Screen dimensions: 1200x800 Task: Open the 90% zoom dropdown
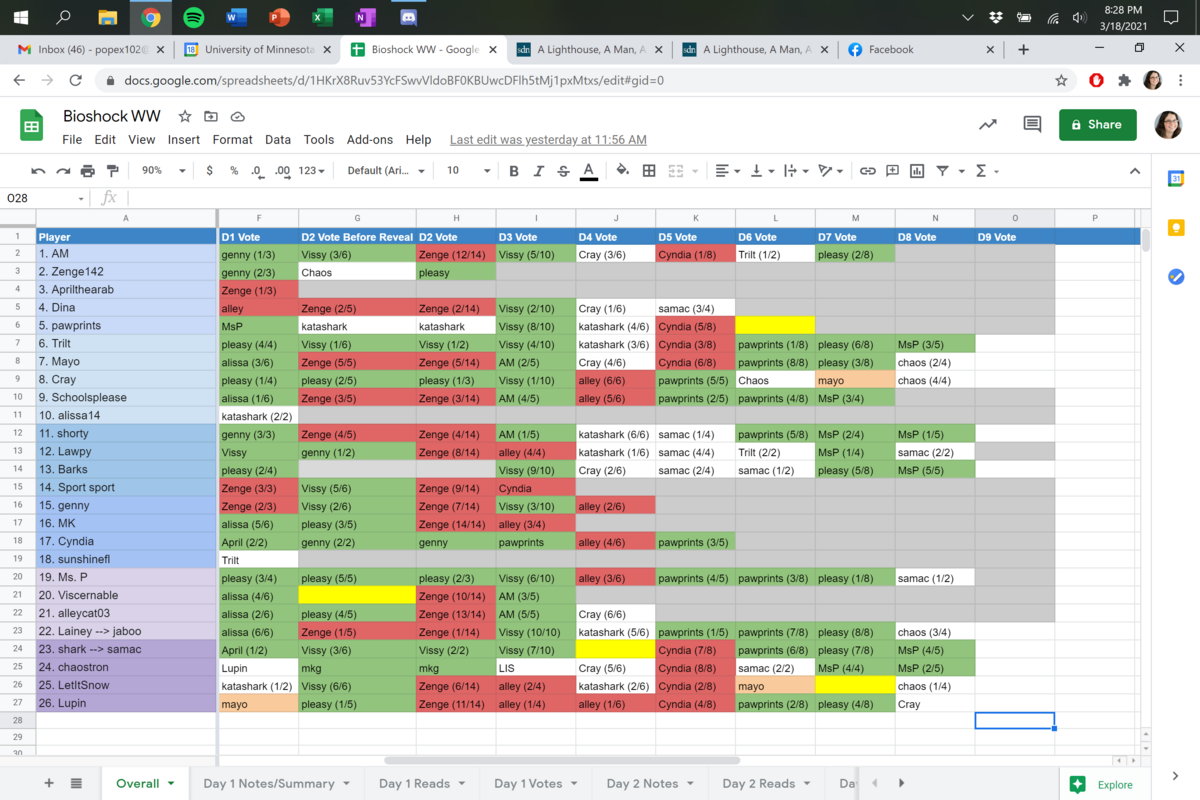163,171
